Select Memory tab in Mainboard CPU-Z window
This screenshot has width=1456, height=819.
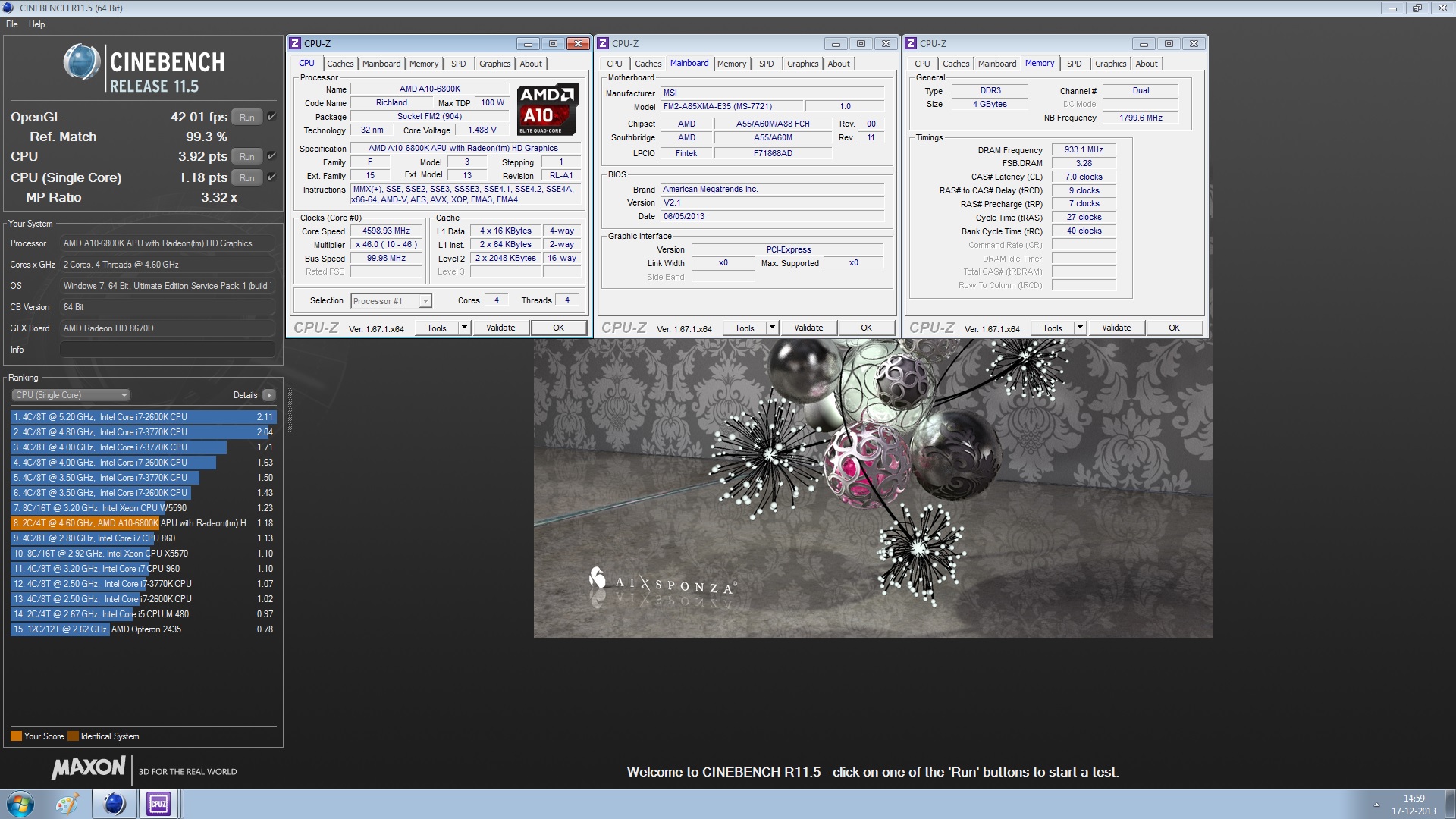coord(732,64)
